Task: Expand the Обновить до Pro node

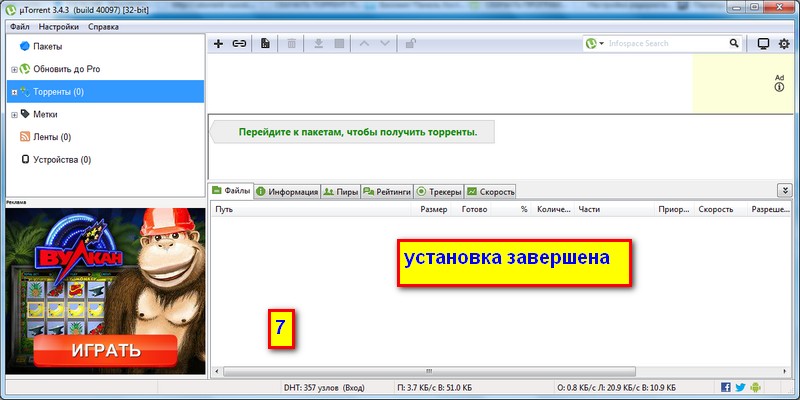Action: [14, 69]
